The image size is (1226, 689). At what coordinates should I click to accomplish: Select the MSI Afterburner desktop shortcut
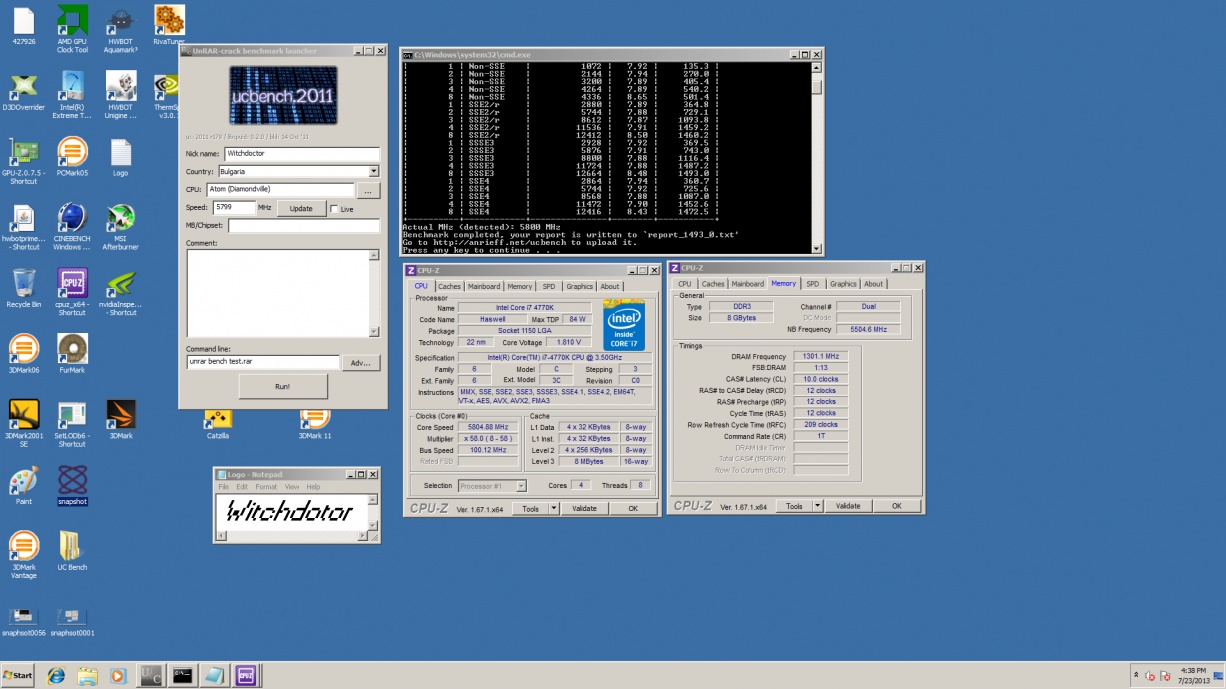[120, 217]
